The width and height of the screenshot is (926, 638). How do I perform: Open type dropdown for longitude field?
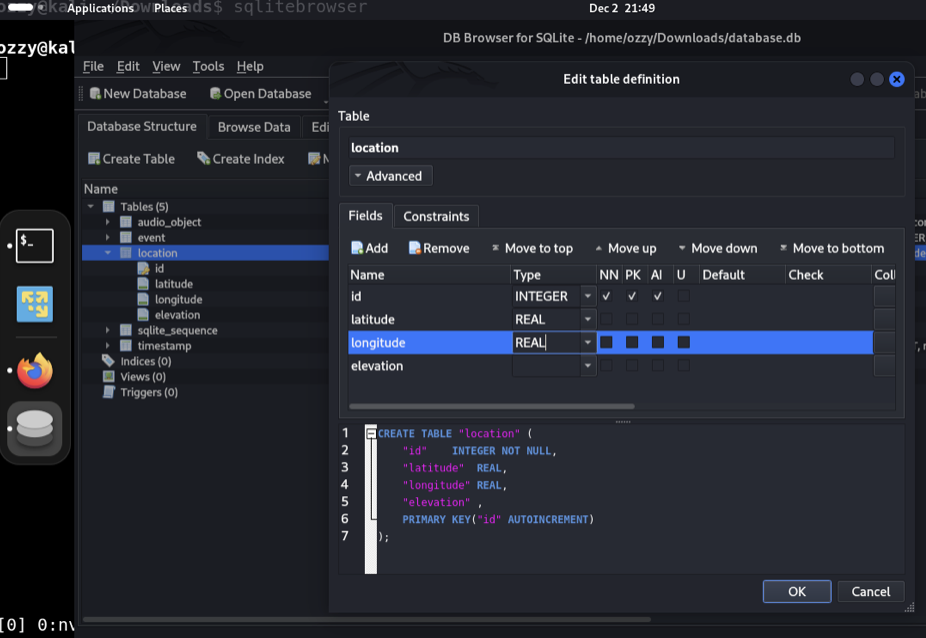coord(588,343)
